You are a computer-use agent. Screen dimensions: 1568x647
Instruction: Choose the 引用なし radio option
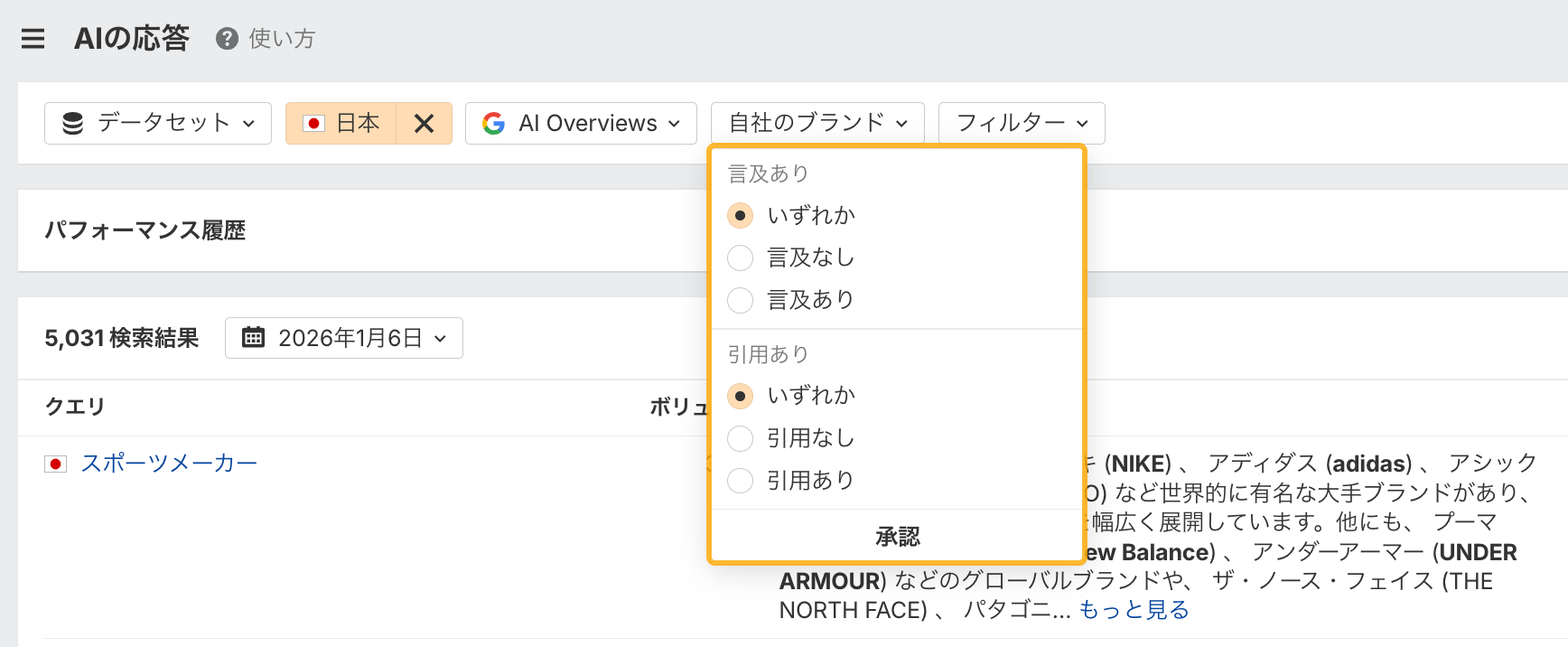740,438
